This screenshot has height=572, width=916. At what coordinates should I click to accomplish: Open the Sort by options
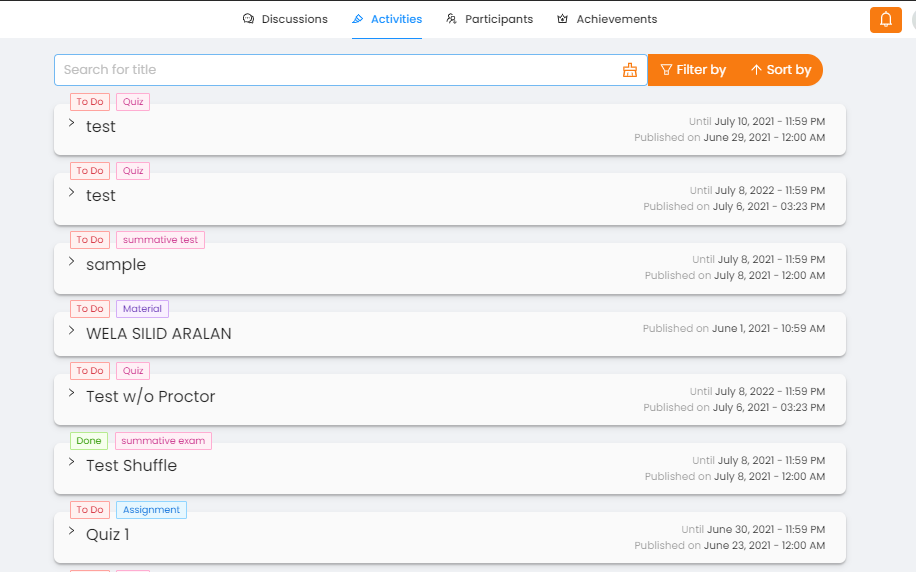pos(781,70)
